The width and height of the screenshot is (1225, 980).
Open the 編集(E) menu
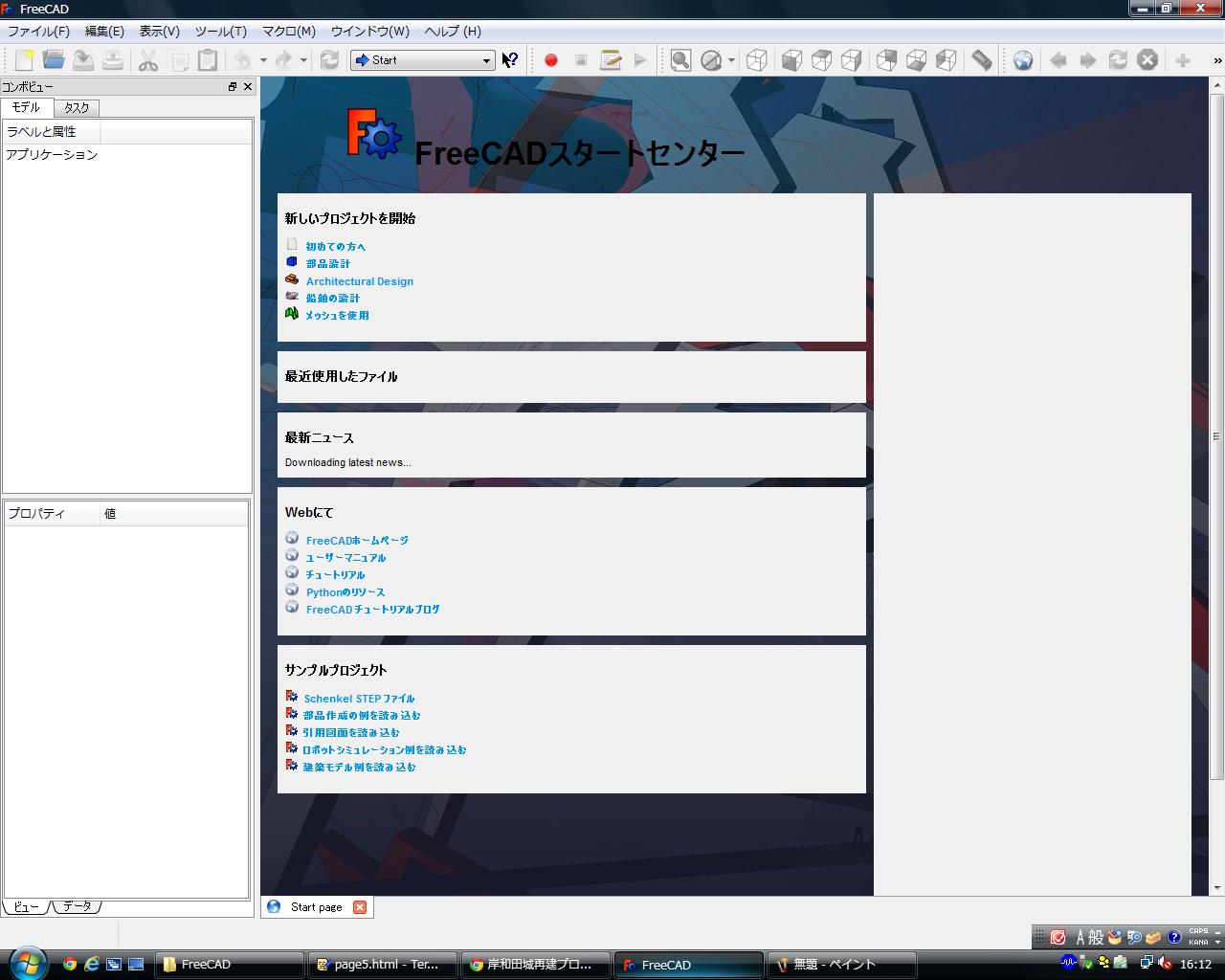pyautogui.click(x=104, y=31)
